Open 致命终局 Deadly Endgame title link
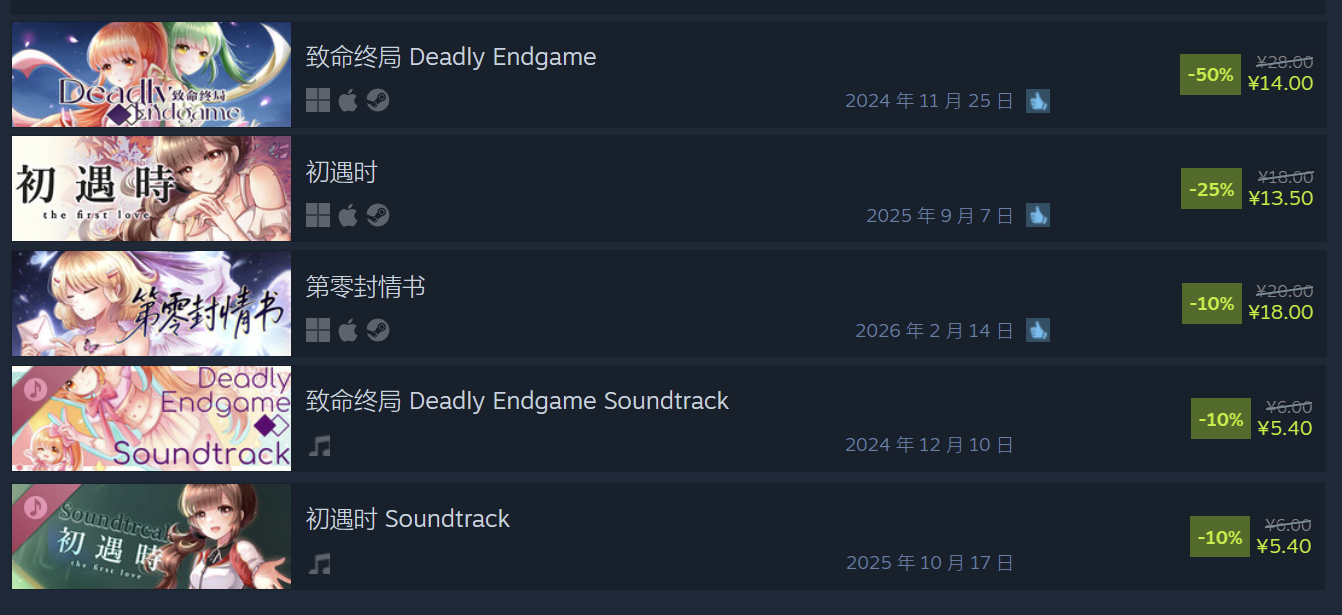 pos(451,57)
